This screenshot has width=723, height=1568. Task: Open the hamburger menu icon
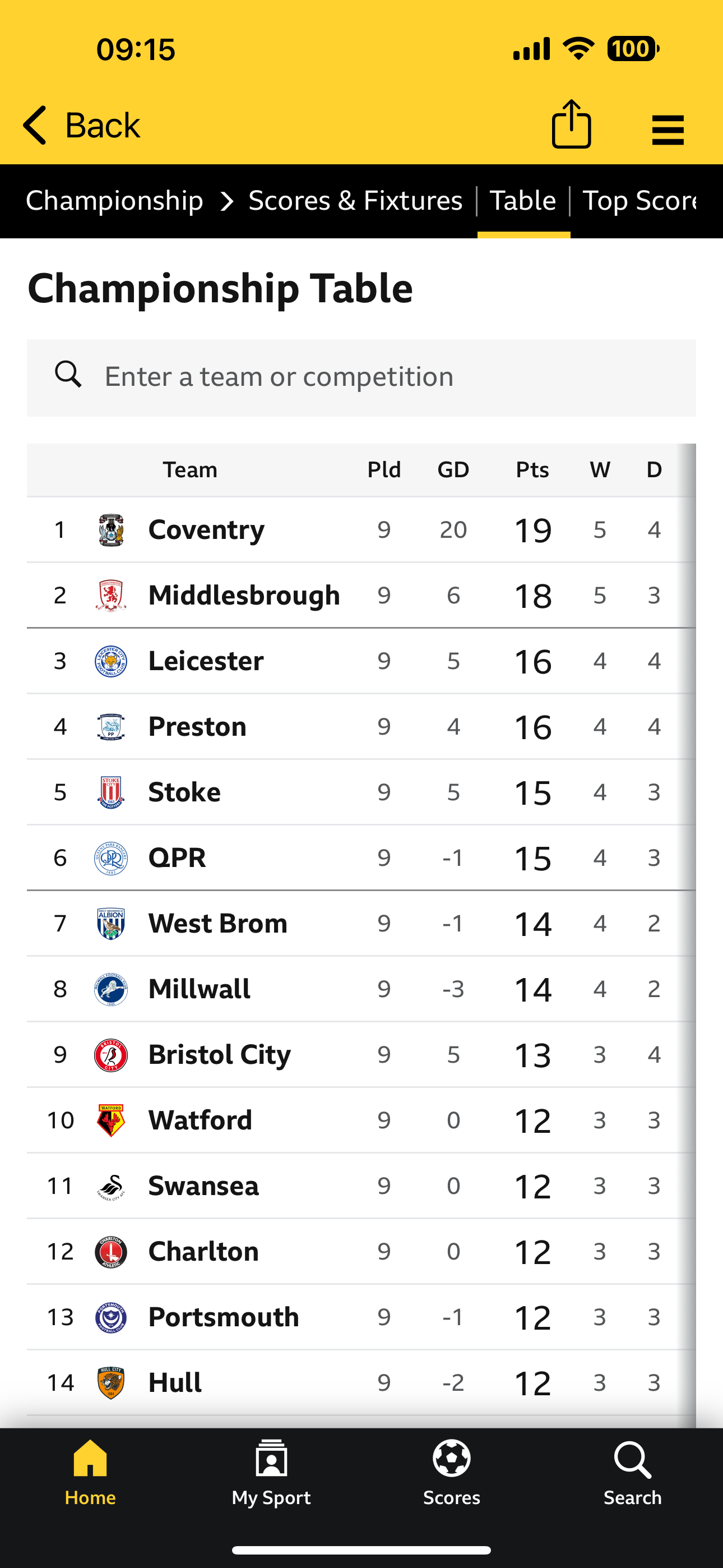[x=668, y=130]
